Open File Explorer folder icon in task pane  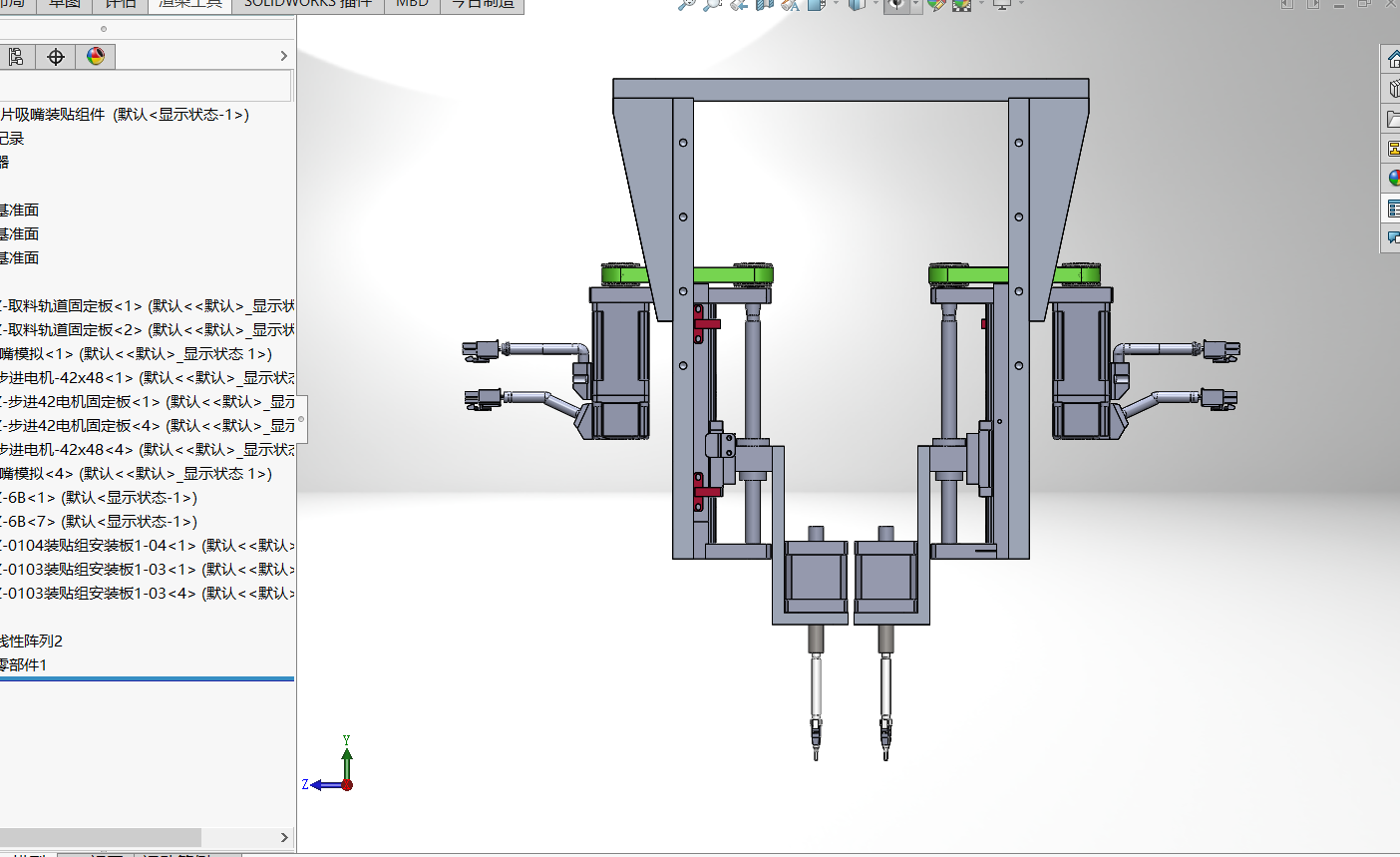click(x=1393, y=119)
